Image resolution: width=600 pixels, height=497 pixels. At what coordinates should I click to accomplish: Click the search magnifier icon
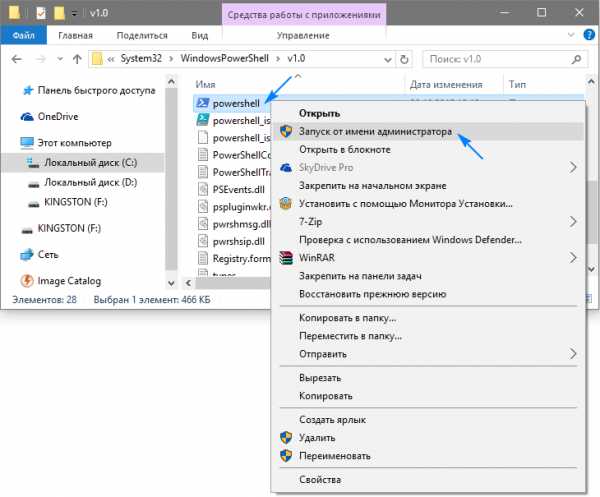576,59
